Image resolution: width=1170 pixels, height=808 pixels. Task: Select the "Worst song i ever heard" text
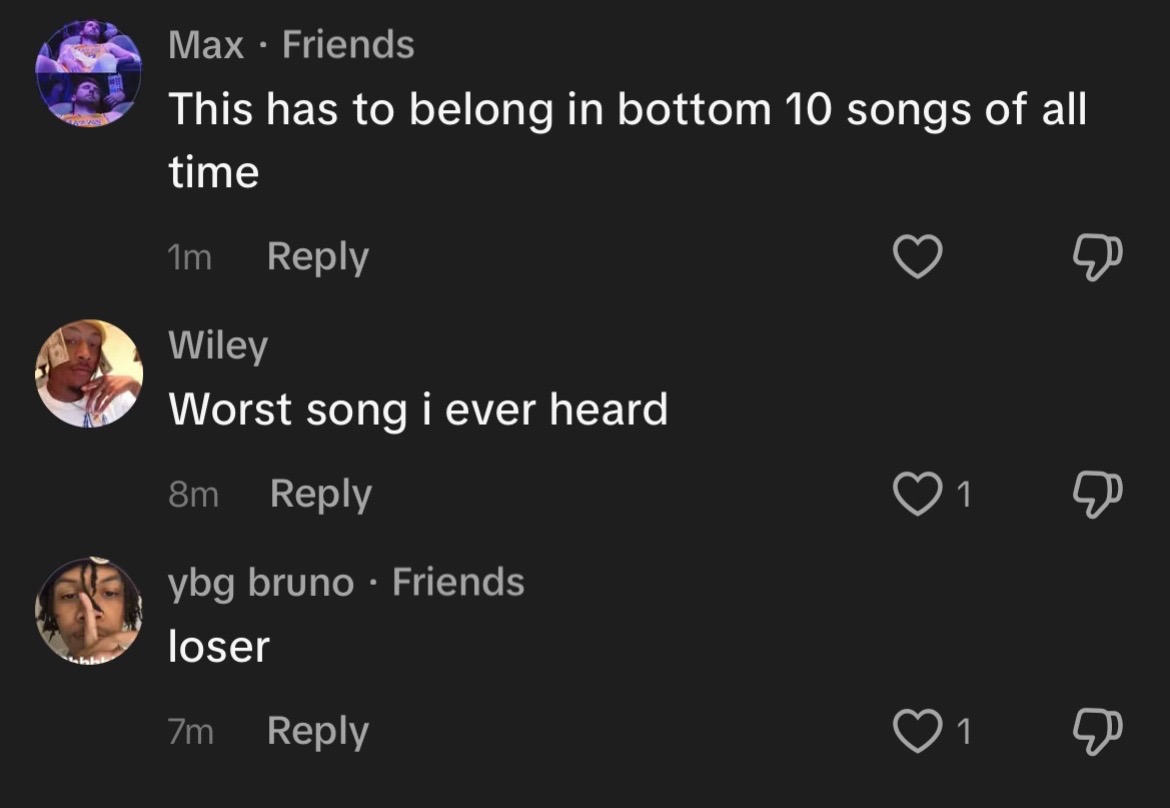[418, 410]
